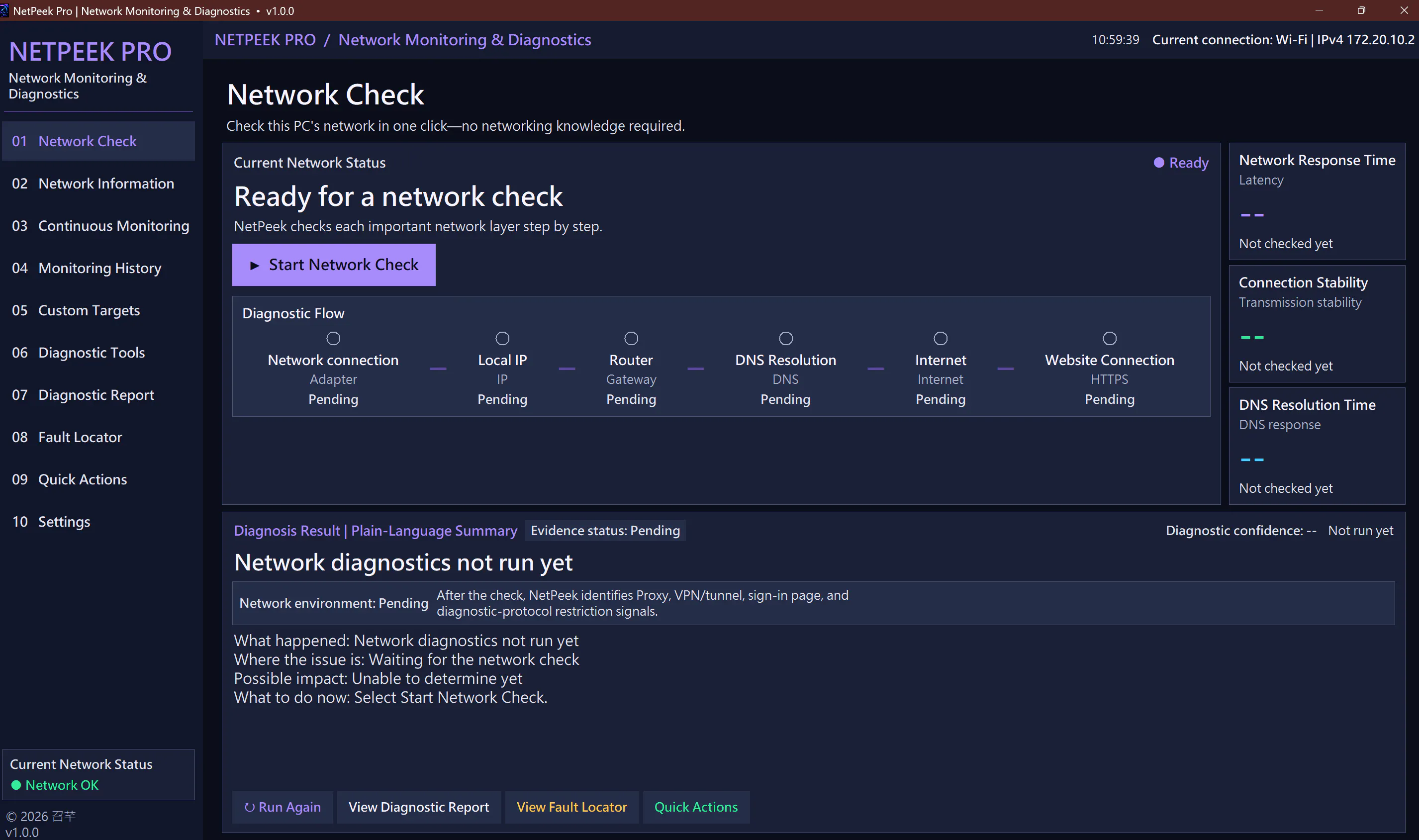Click the HTTPS label under Website Connection
1419x840 pixels.
coord(1110,379)
